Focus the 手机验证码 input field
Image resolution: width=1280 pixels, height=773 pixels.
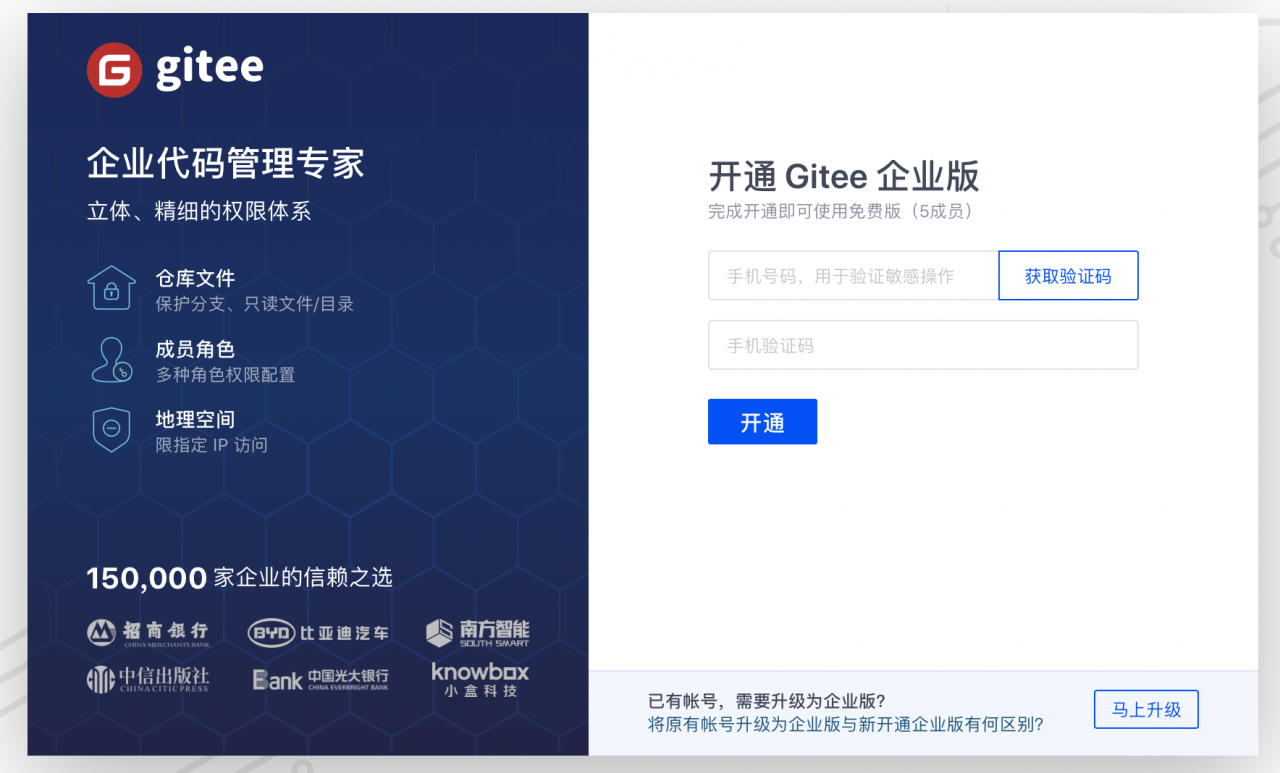pos(923,345)
